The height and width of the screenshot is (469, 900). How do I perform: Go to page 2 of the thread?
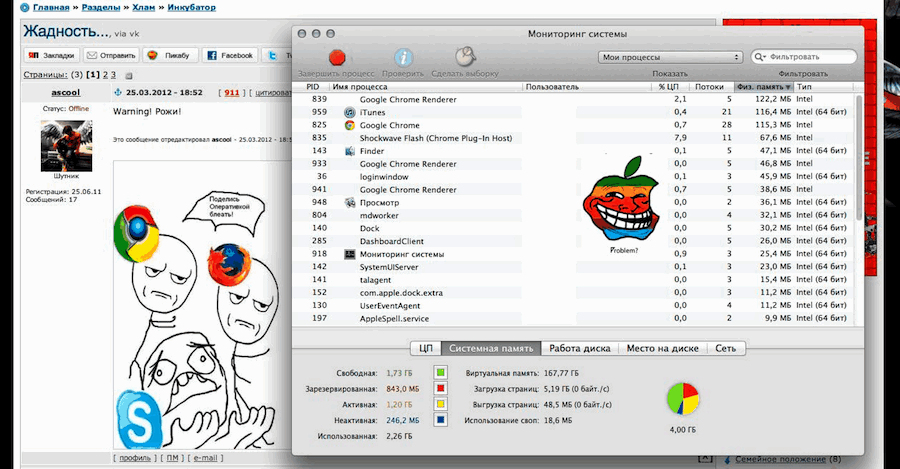pos(105,75)
